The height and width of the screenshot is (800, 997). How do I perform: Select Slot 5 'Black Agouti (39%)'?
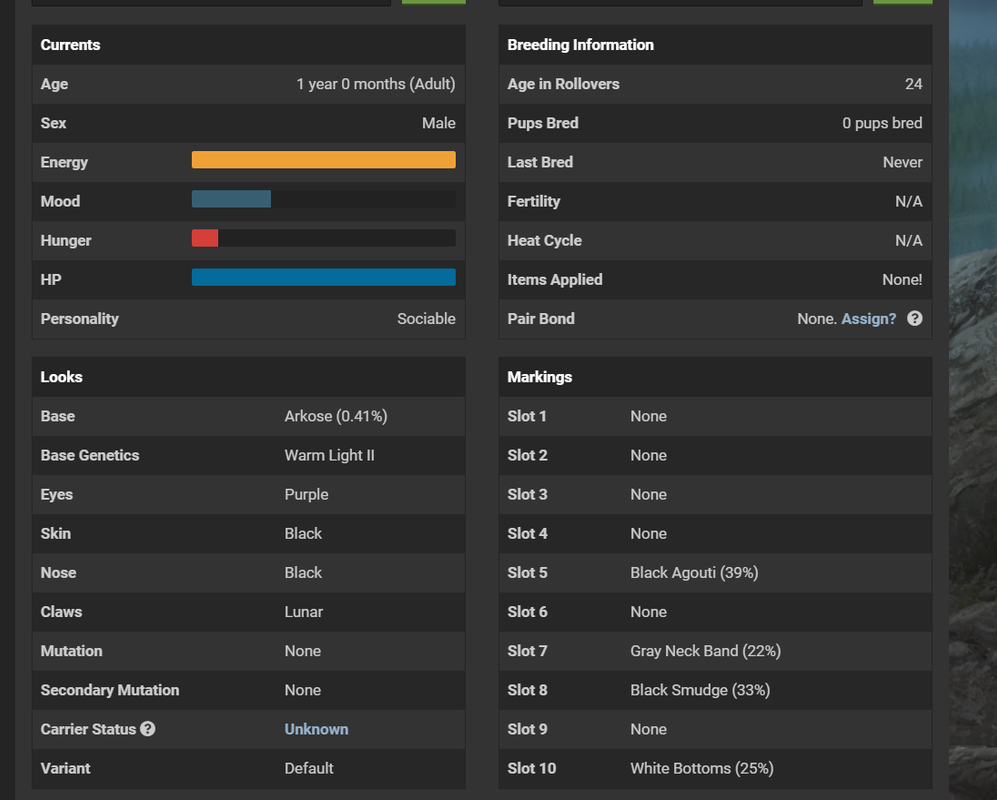(x=694, y=573)
